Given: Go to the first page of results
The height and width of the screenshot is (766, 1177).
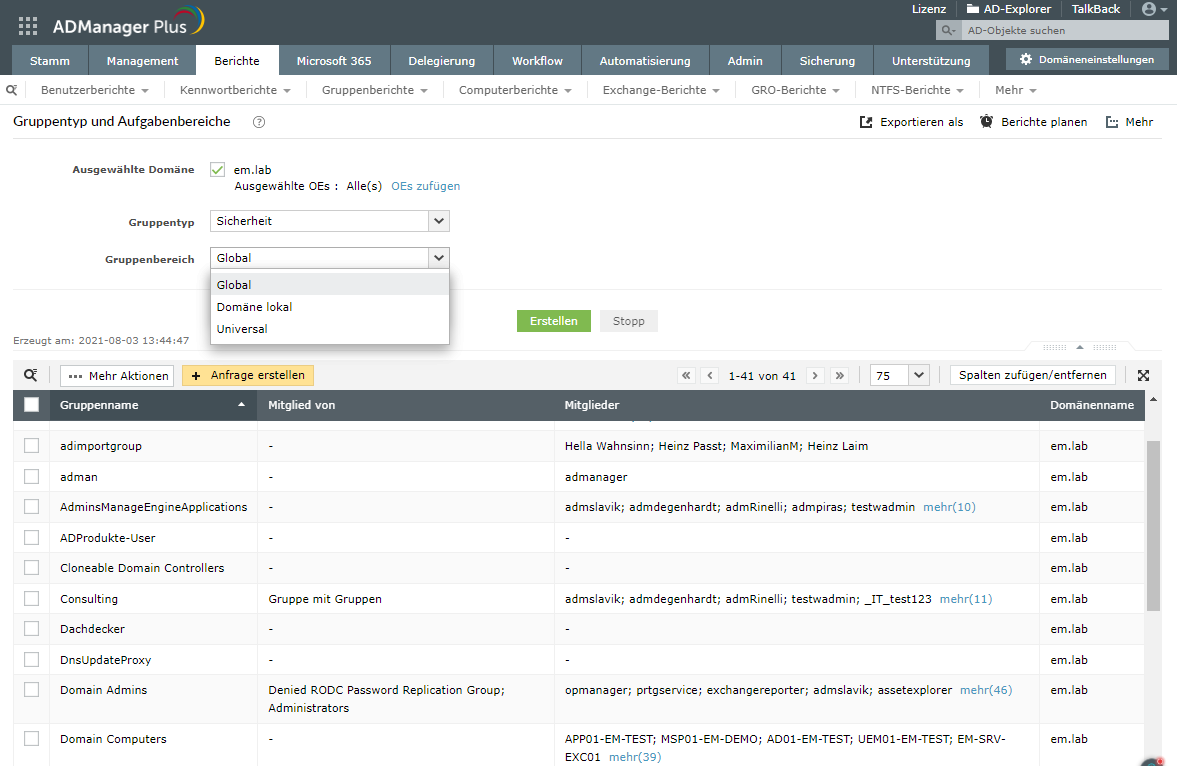Looking at the screenshot, I should coord(686,375).
